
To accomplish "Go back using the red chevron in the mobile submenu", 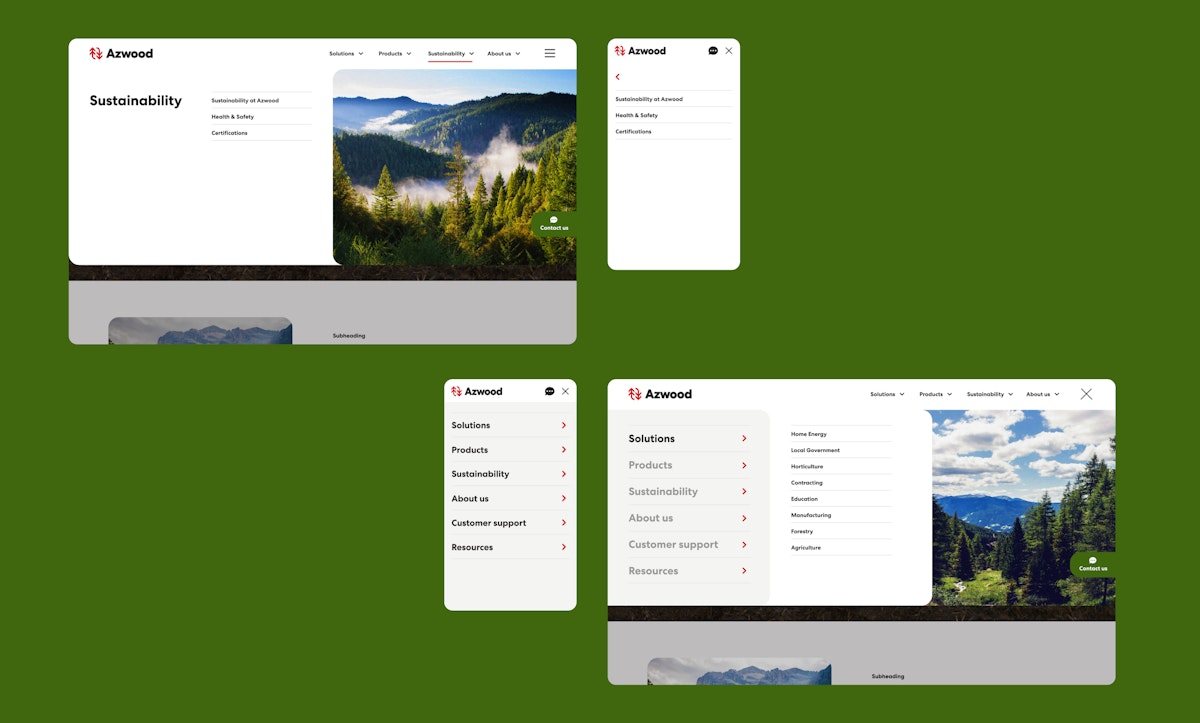I will click(x=618, y=77).
